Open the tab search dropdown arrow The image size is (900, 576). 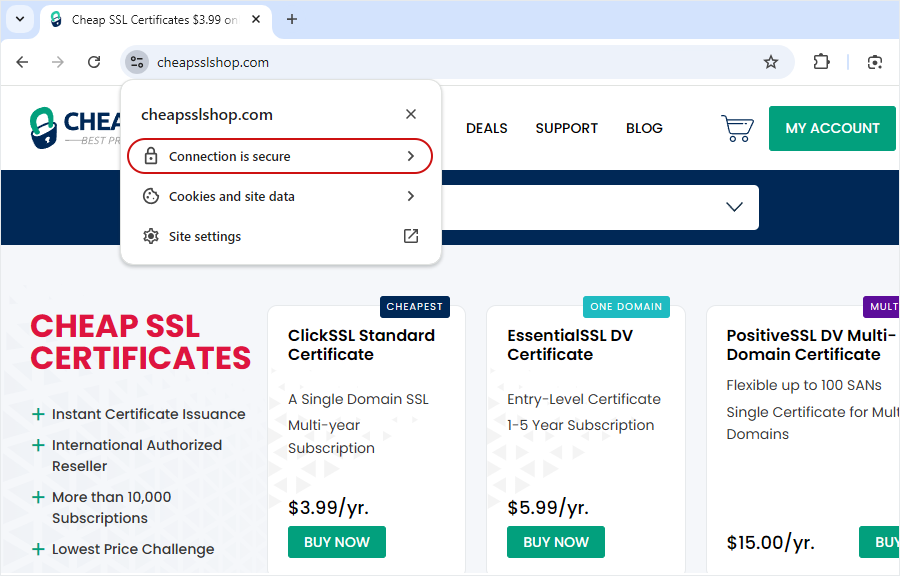(20, 19)
